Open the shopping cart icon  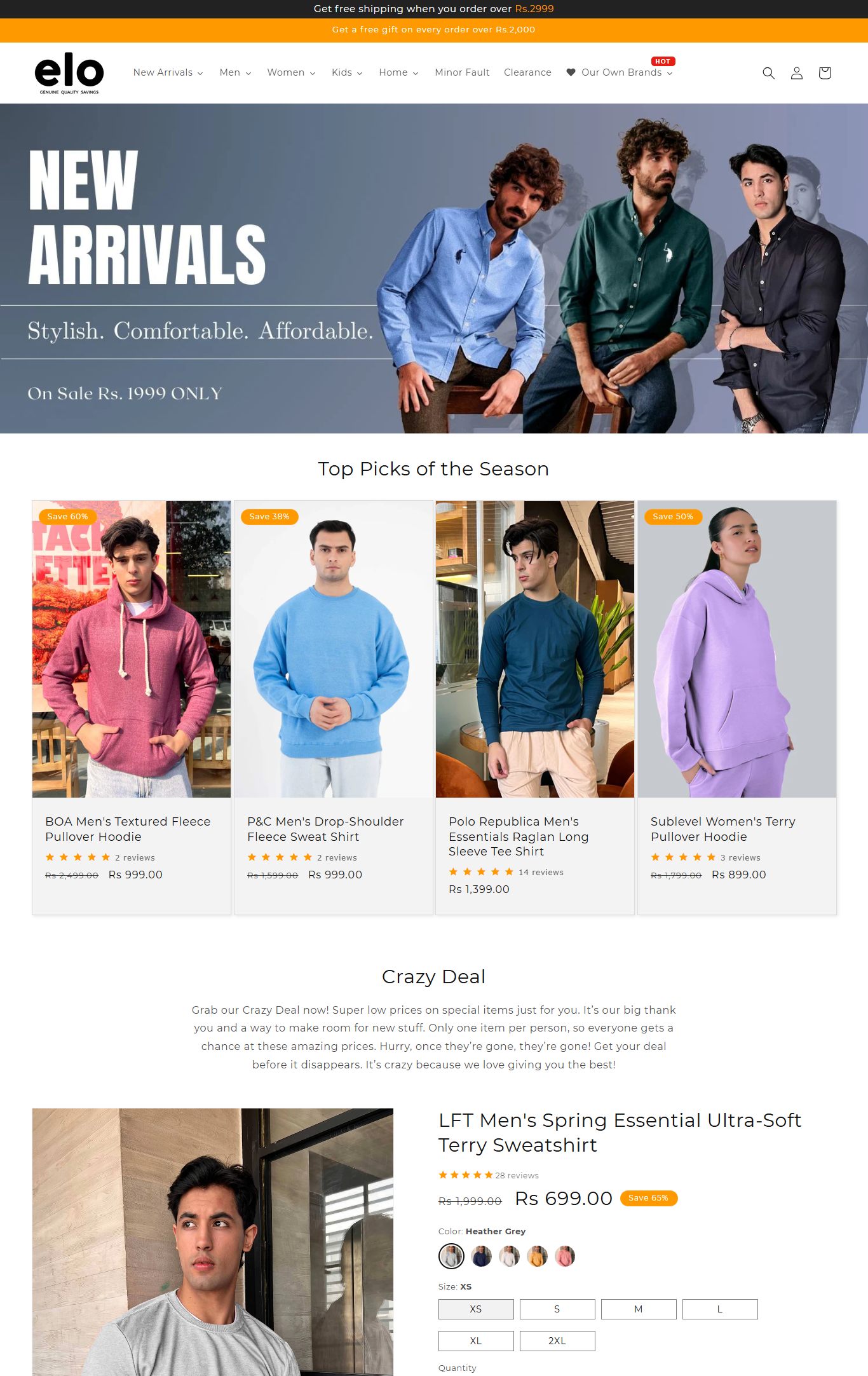tap(825, 73)
